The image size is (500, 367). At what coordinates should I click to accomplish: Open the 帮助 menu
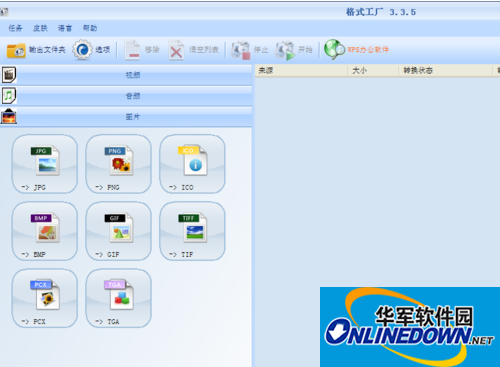pyautogui.click(x=90, y=28)
